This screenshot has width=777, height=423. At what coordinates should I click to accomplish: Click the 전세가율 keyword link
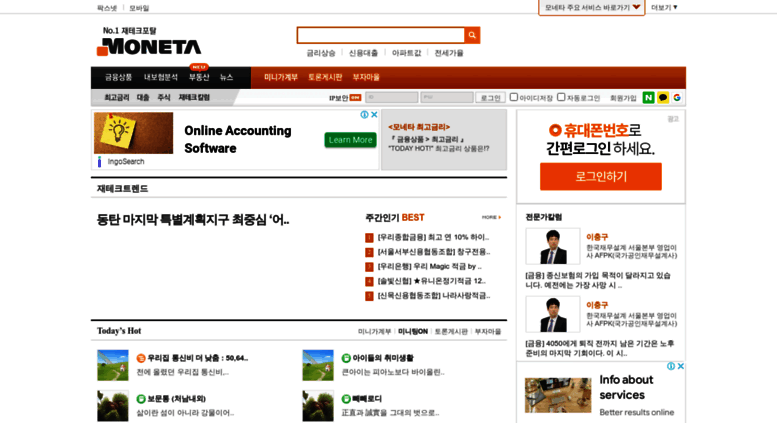coord(449,53)
